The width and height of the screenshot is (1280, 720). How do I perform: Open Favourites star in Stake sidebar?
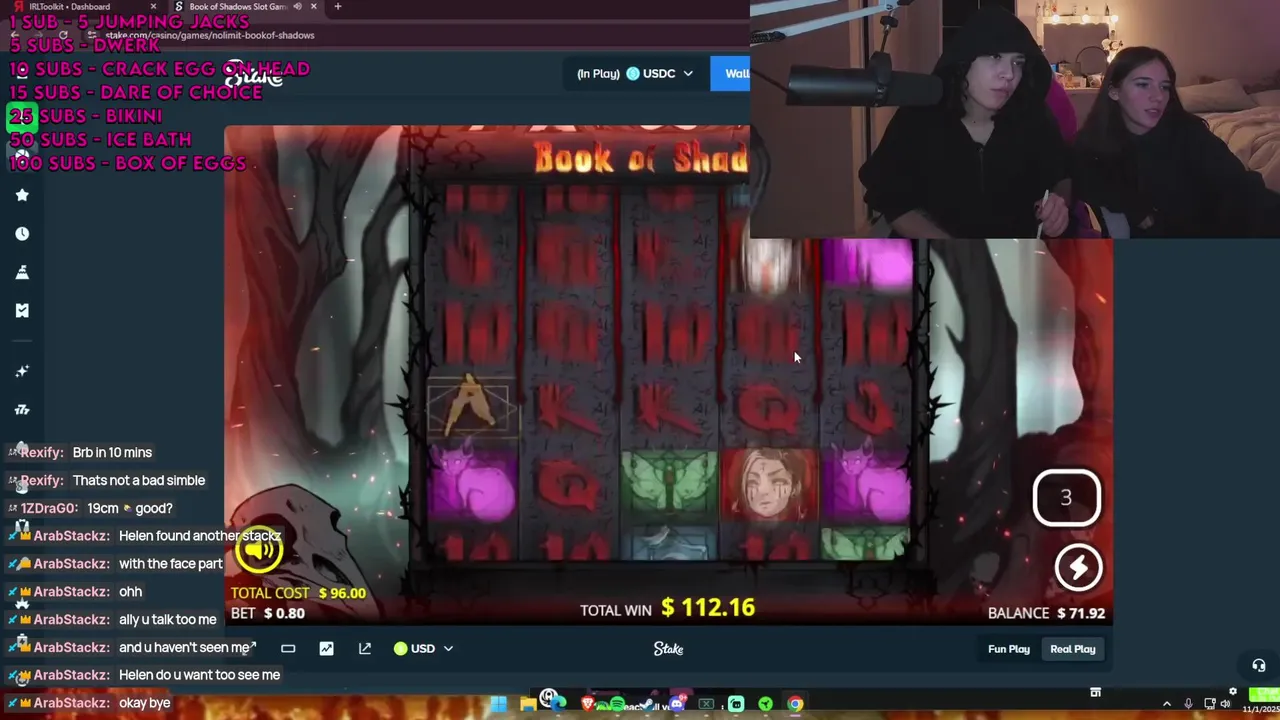[22, 195]
